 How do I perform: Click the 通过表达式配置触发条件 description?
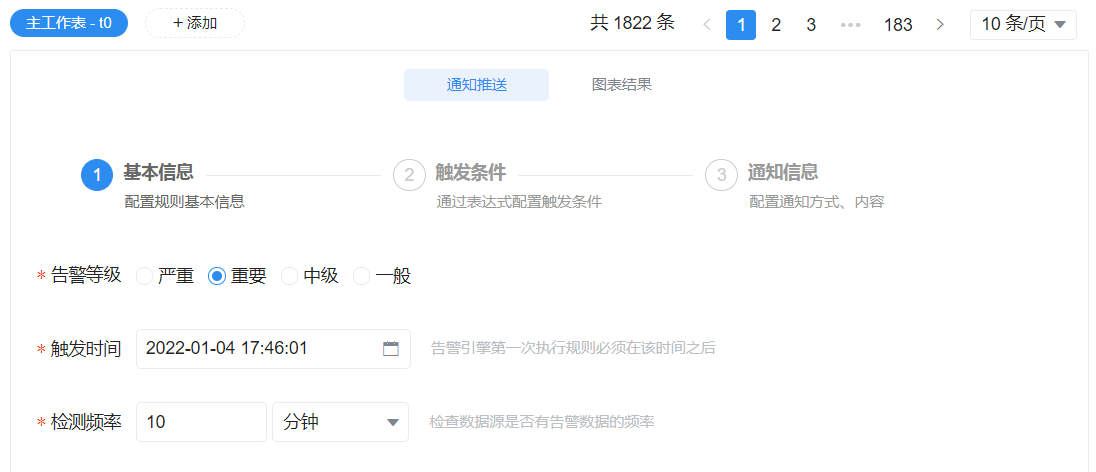pyautogui.click(x=519, y=202)
